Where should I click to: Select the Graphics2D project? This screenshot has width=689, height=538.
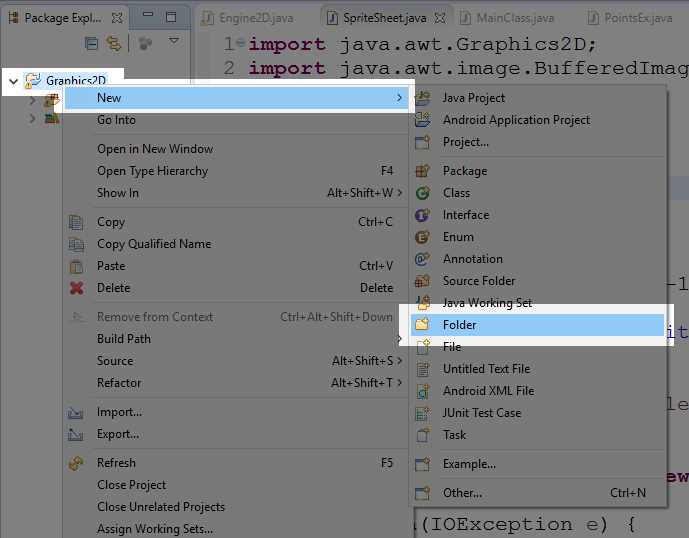pyautogui.click(x=76, y=81)
